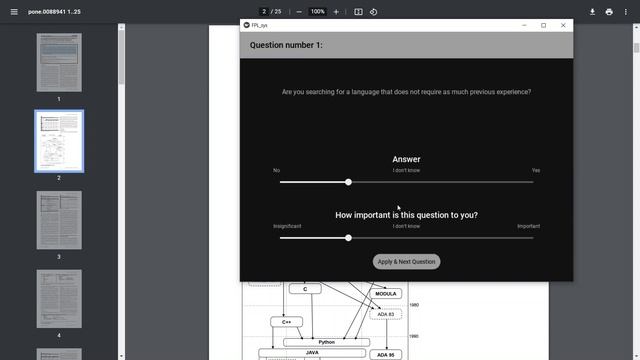Select page 1 thumbnail
The height and width of the screenshot is (360, 640).
(x=59, y=62)
